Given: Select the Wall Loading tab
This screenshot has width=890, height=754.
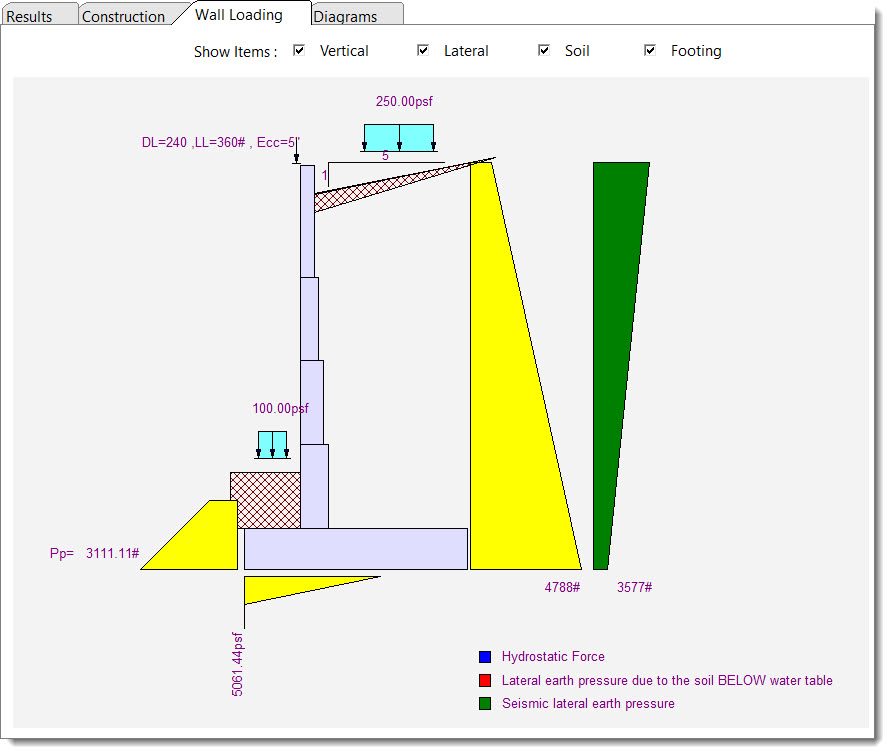Looking at the screenshot, I should [x=239, y=14].
